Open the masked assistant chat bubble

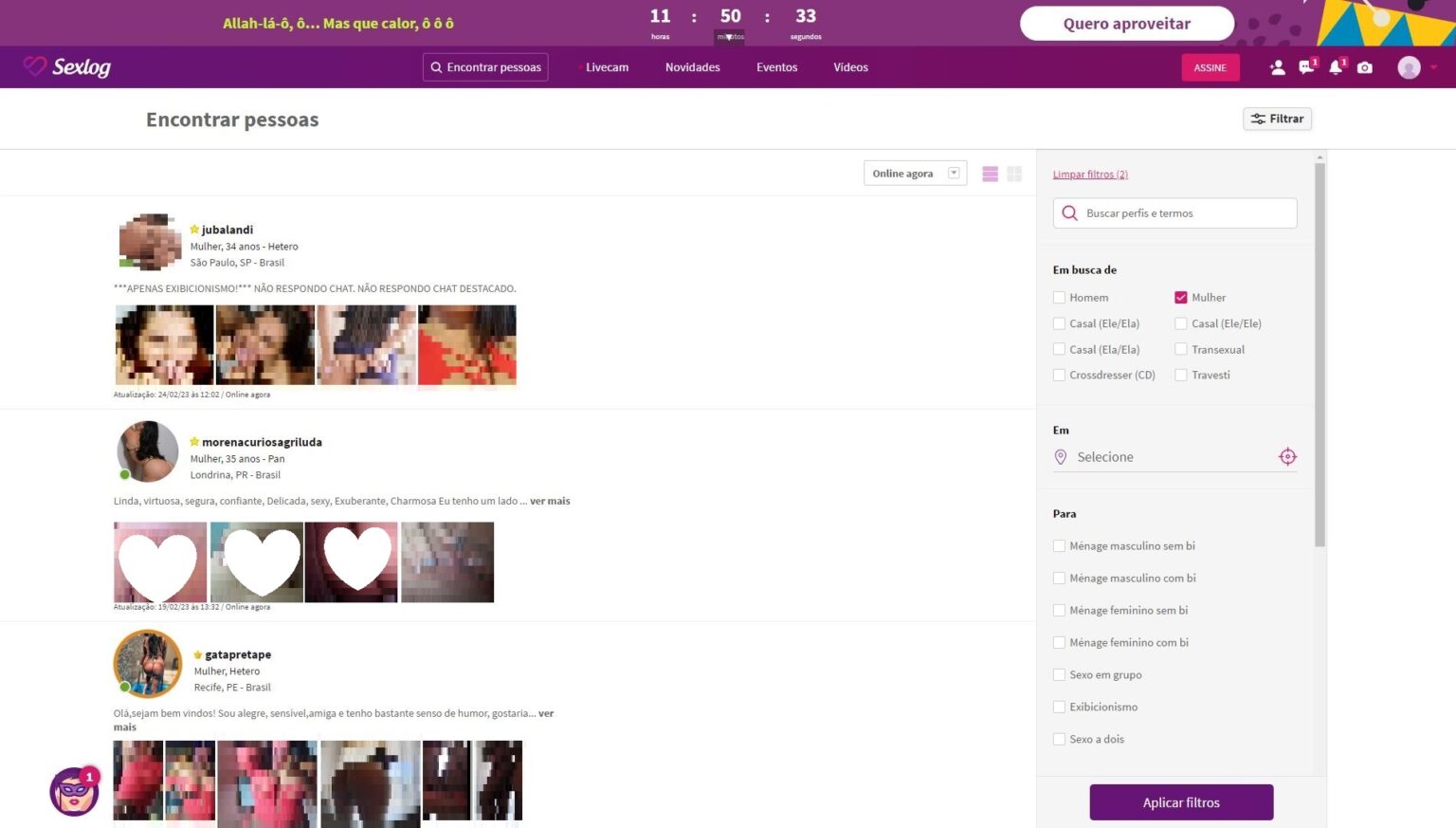coord(74,792)
